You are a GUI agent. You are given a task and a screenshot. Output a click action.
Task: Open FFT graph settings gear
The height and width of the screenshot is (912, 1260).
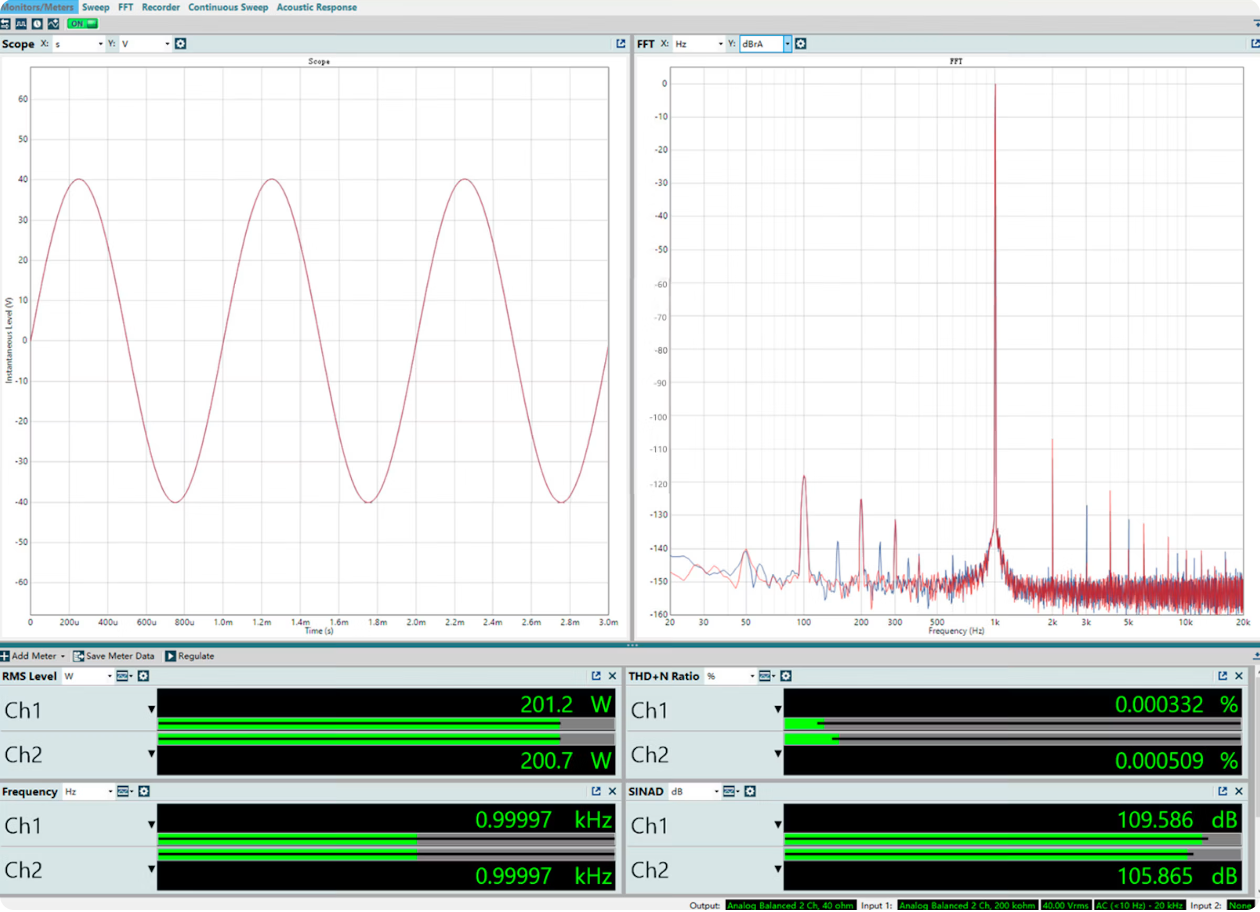[x=800, y=44]
